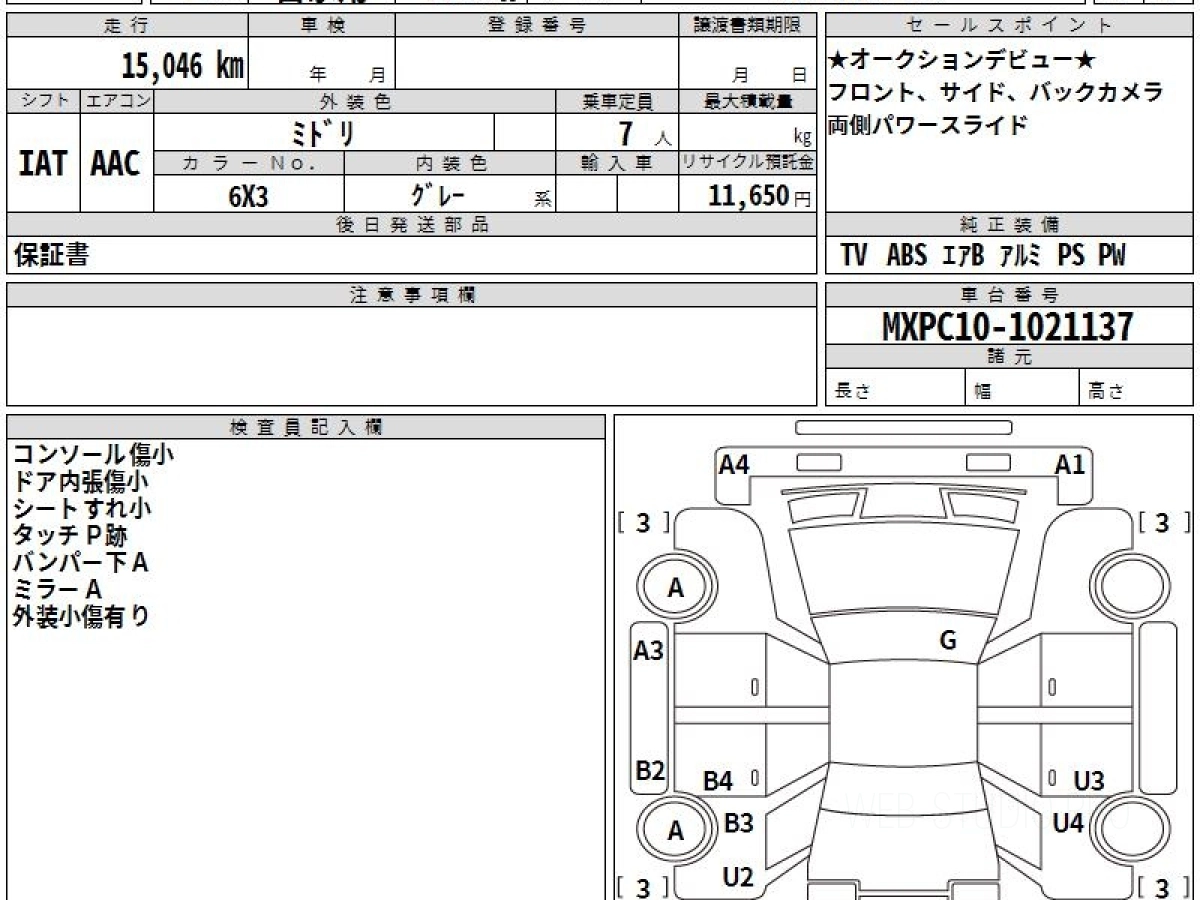The height and width of the screenshot is (900, 1200).
Task: Click the G mark on the windshield
Action: pos(948,641)
